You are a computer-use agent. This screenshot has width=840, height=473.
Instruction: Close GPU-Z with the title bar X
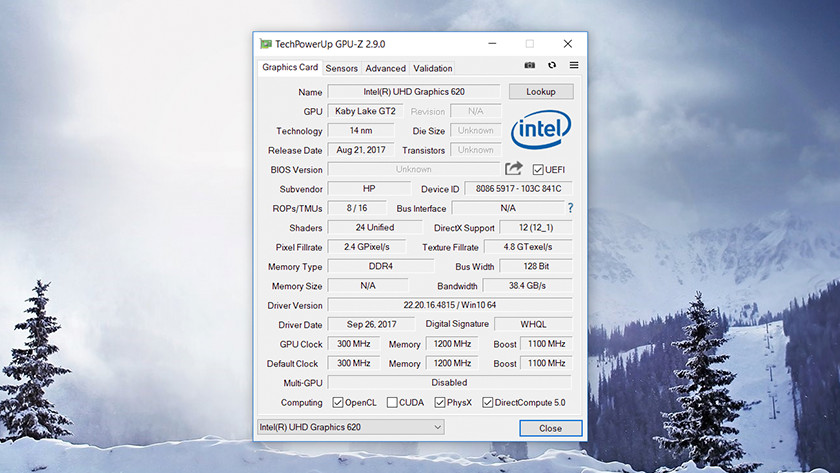coord(568,44)
